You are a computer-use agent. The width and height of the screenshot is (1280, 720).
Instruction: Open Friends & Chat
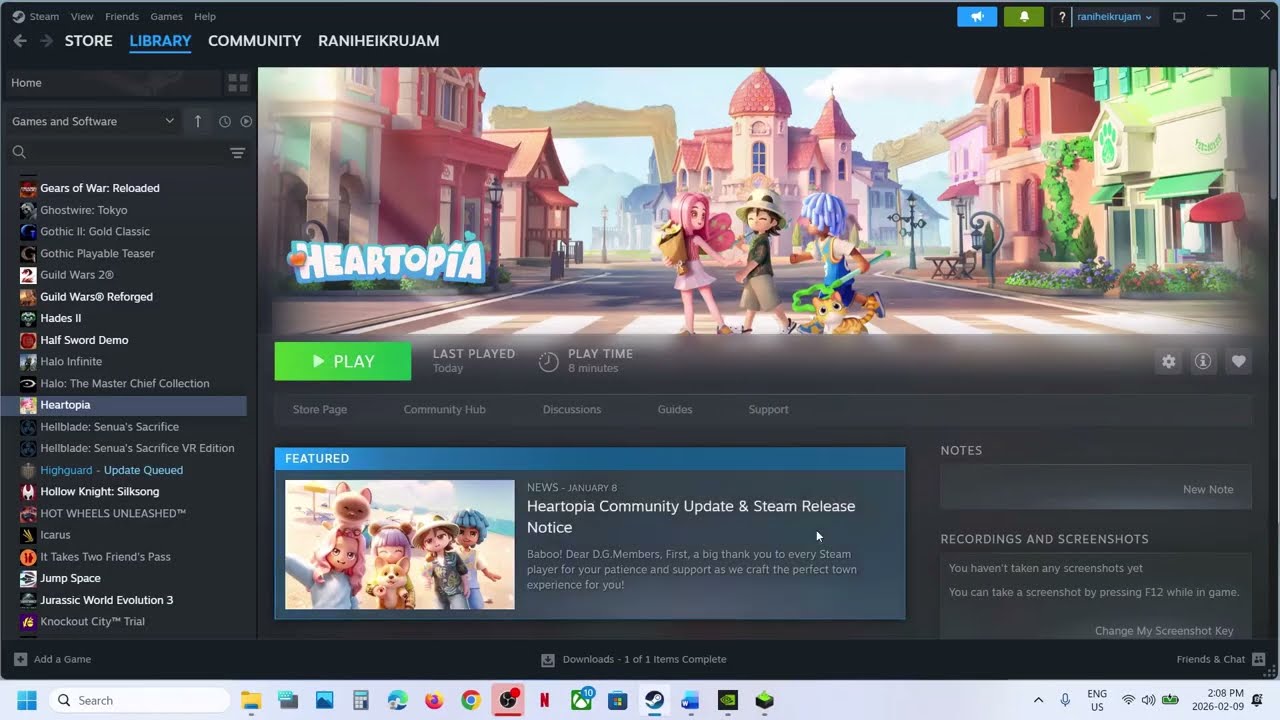(x=1221, y=659)
